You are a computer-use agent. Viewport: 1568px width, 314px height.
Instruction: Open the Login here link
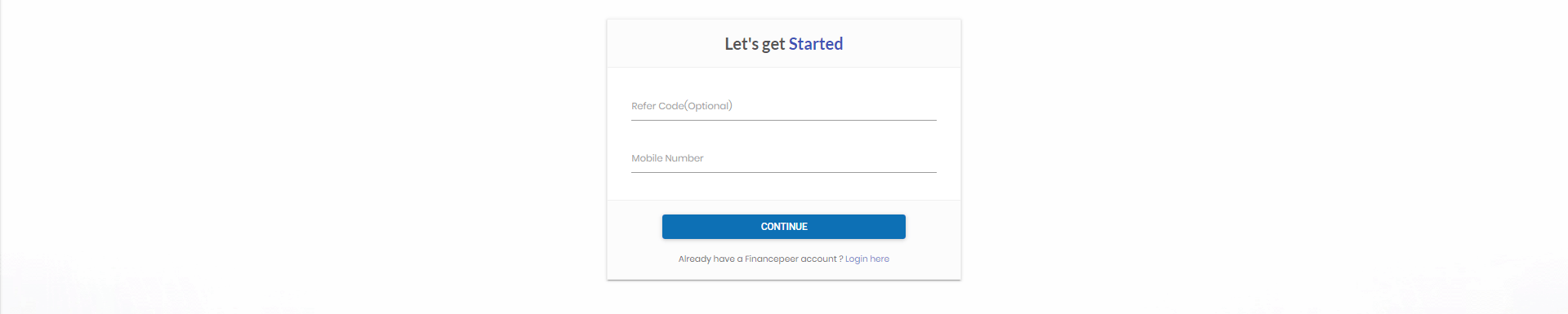click(867, 259)
